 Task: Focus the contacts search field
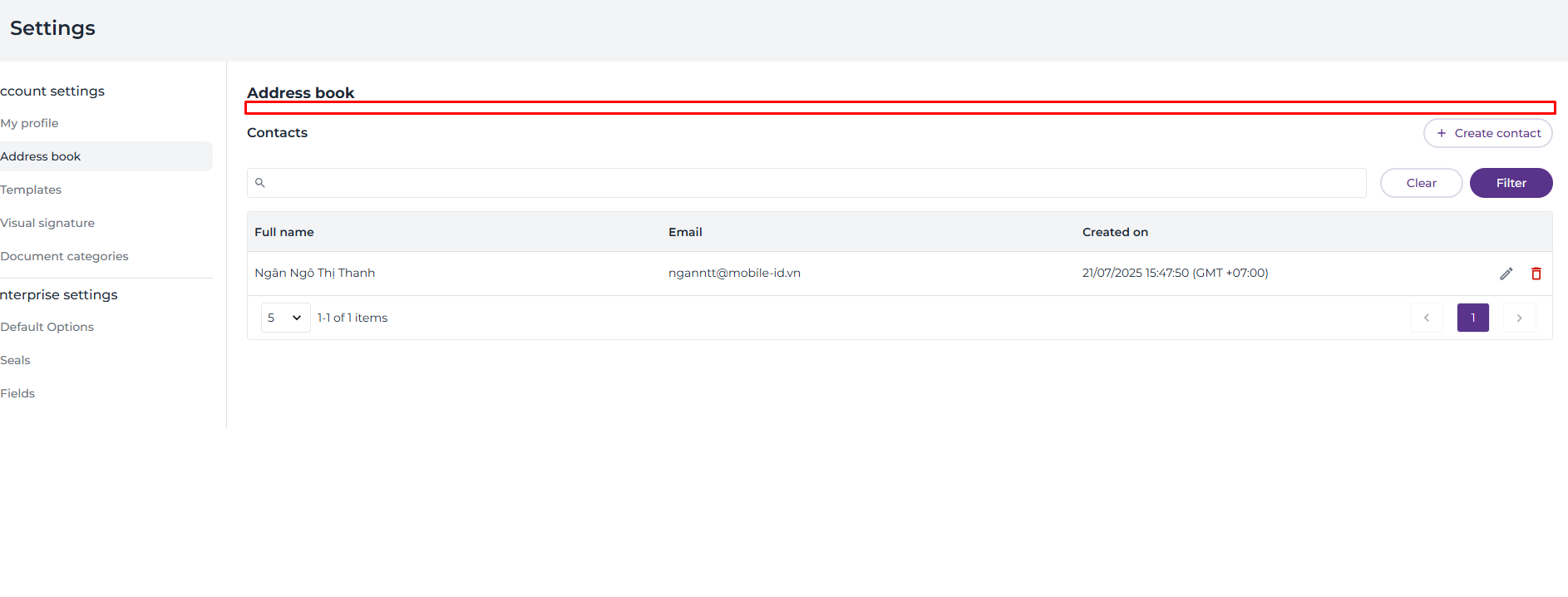point(806,183)
